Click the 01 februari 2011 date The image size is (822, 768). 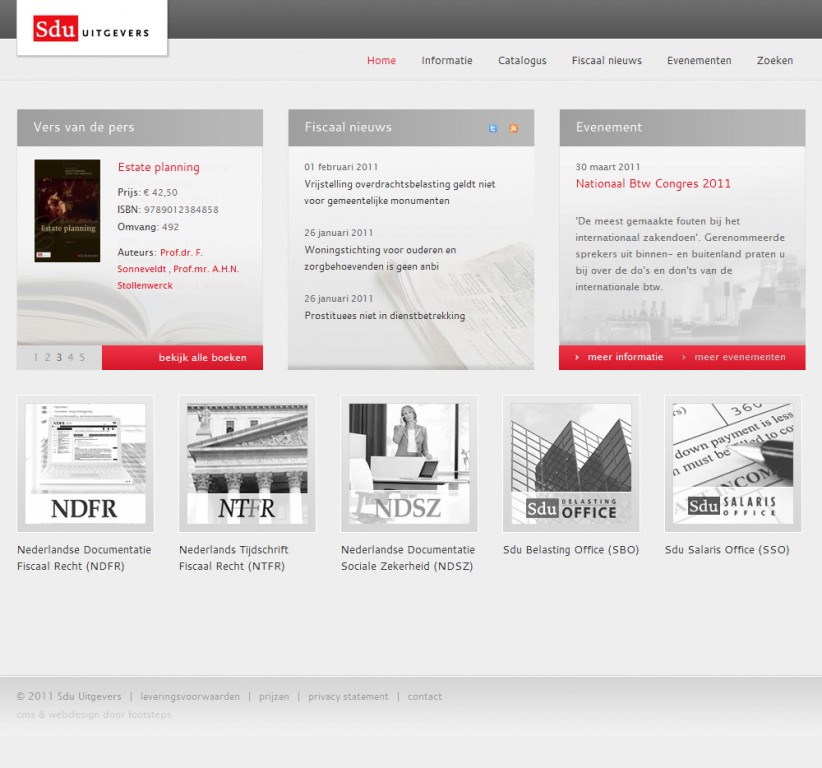click(341, 167)
